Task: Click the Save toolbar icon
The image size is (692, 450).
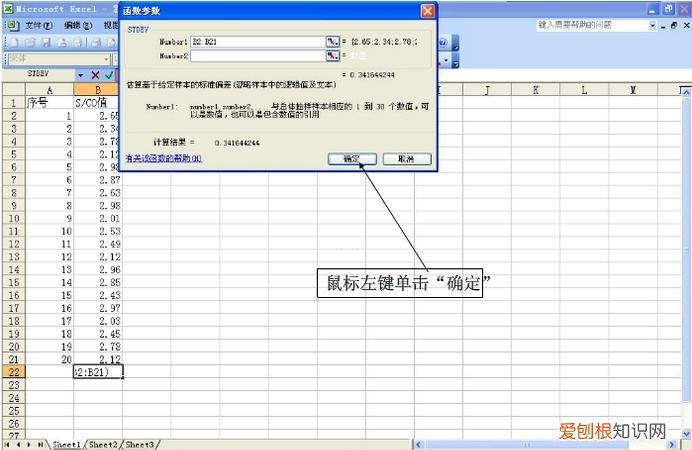Action: tap(46, 42)
